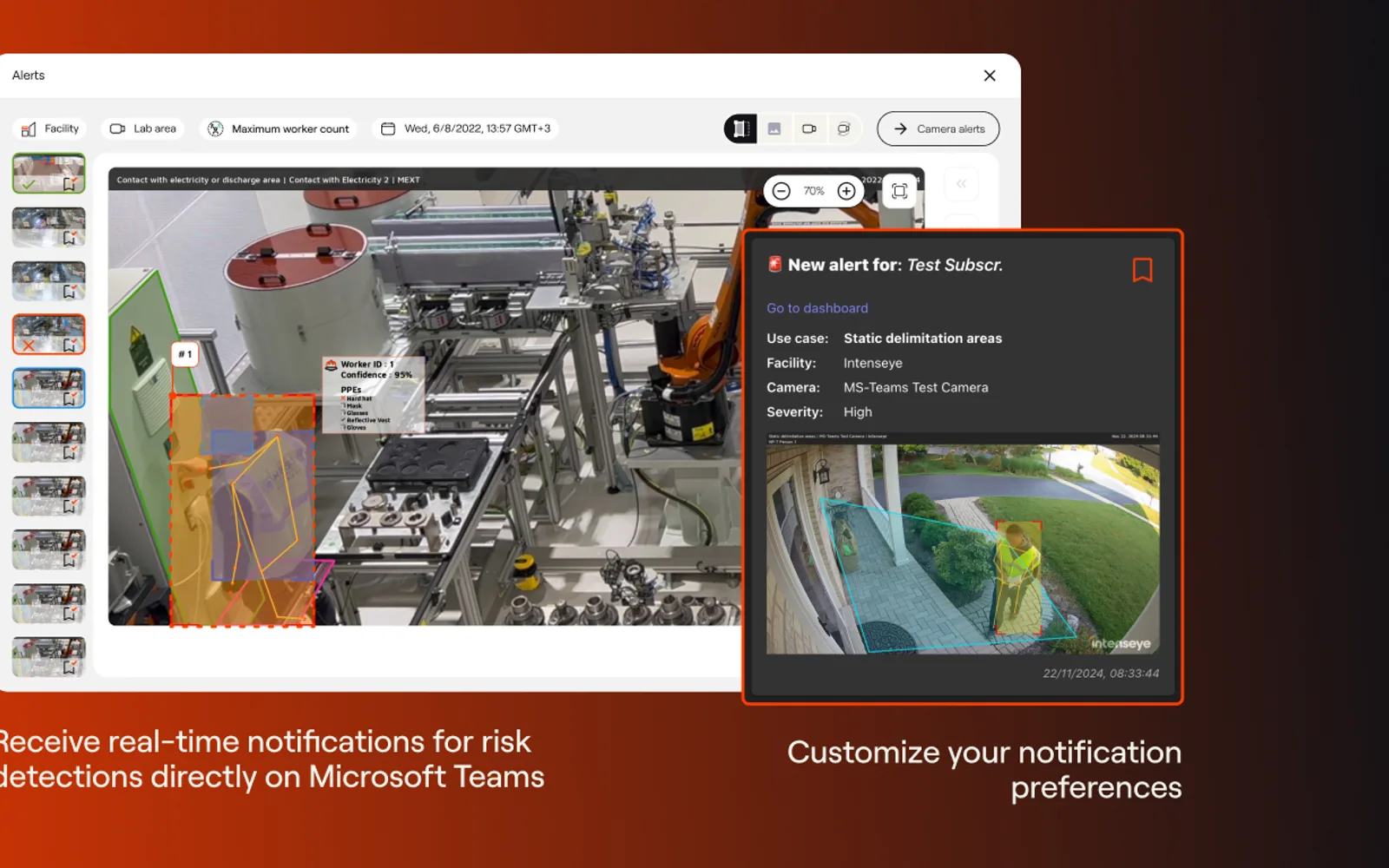Image resolution: width=1389 pixels, height=868 pixels.
Task: Zoom in with the plus icon
Action: click(846, 191)
